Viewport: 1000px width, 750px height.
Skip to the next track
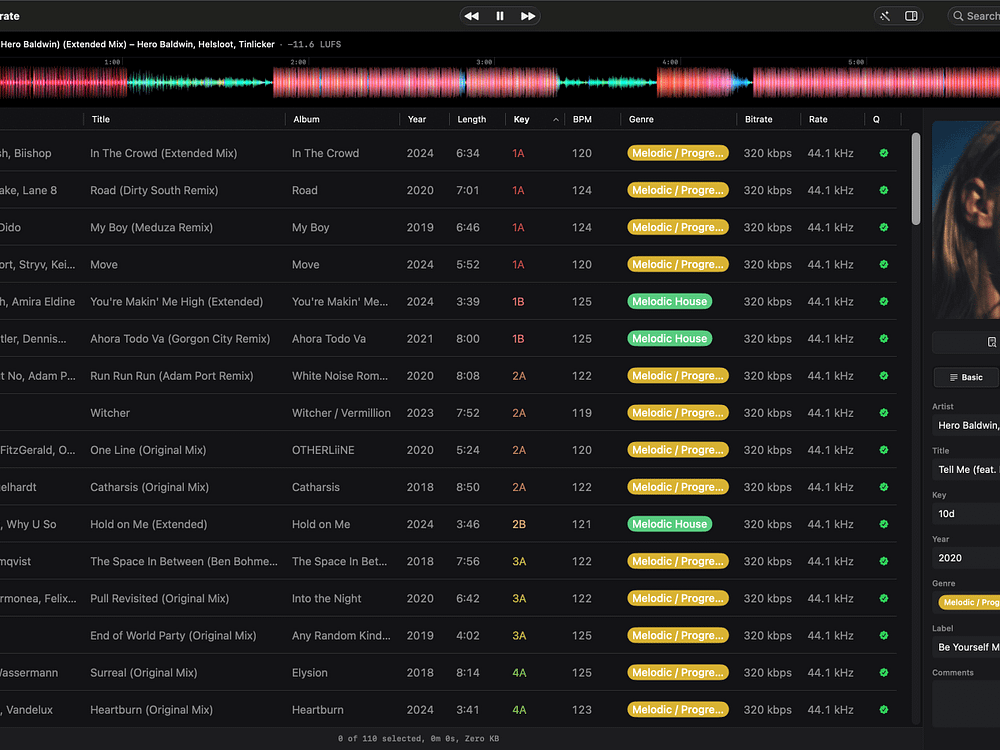[527, 16]
